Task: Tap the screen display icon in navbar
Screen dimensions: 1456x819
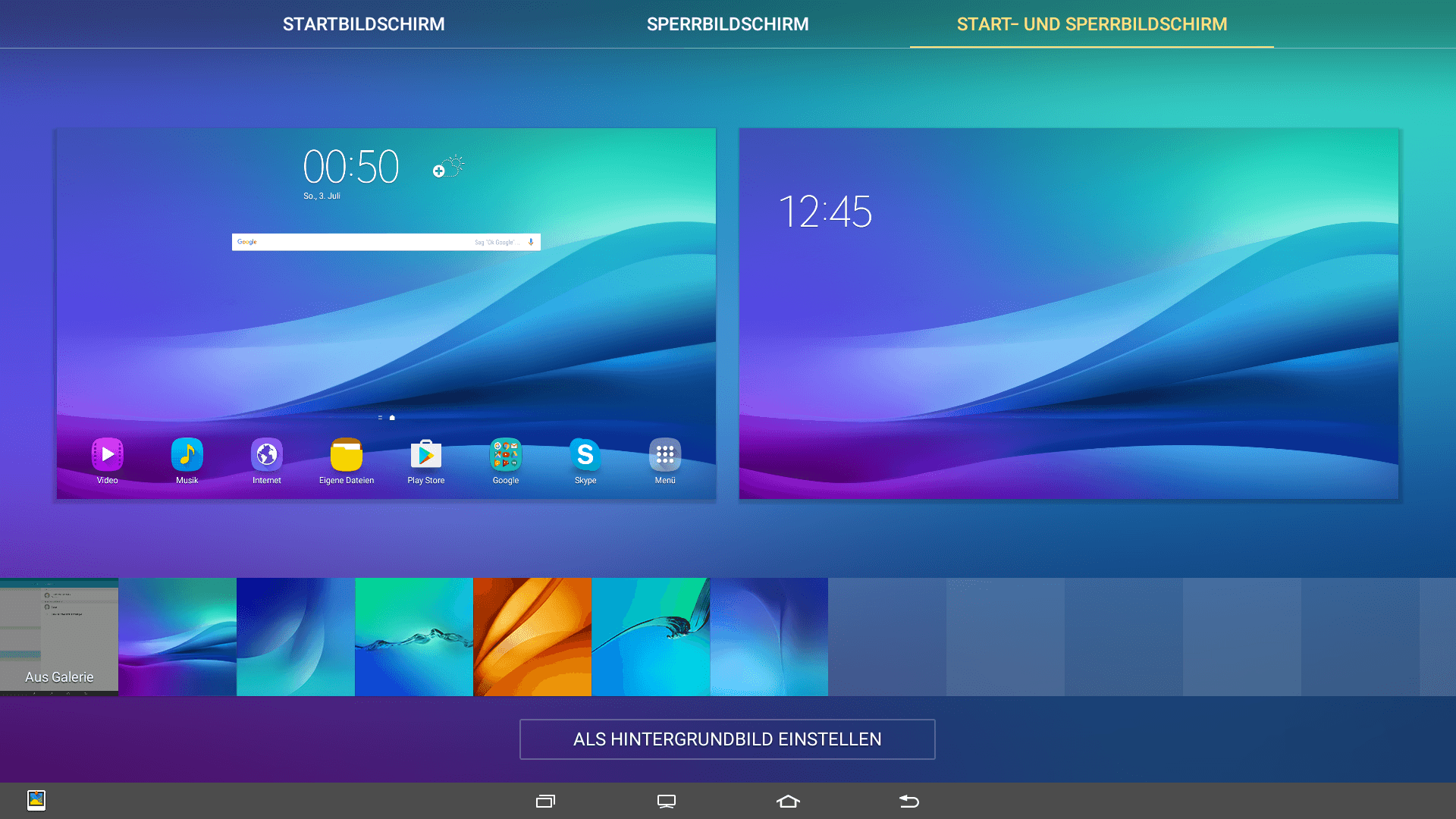Action: (x=667, y=801)
